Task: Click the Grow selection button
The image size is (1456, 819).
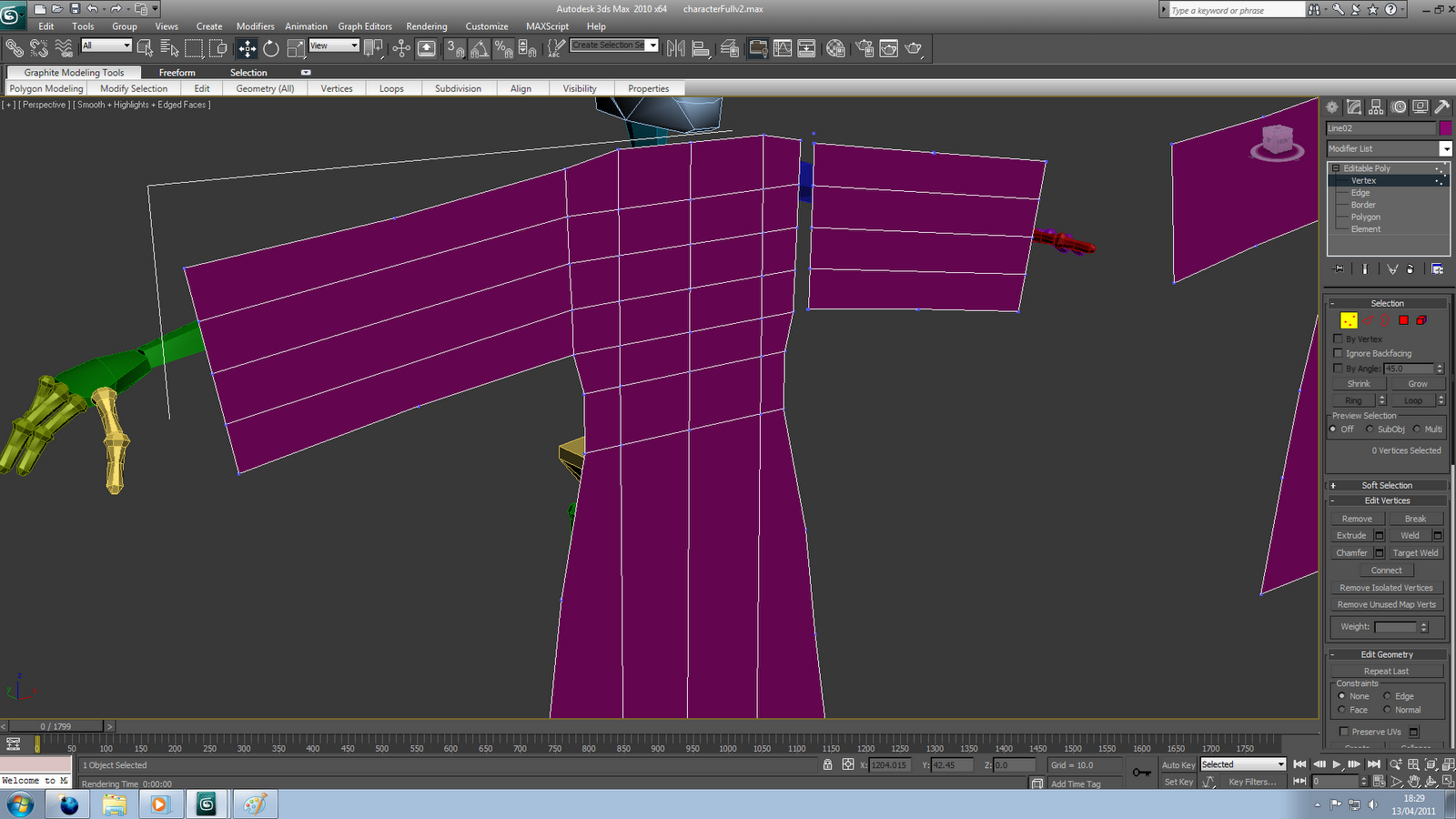Action: (x=1417, y=383)
